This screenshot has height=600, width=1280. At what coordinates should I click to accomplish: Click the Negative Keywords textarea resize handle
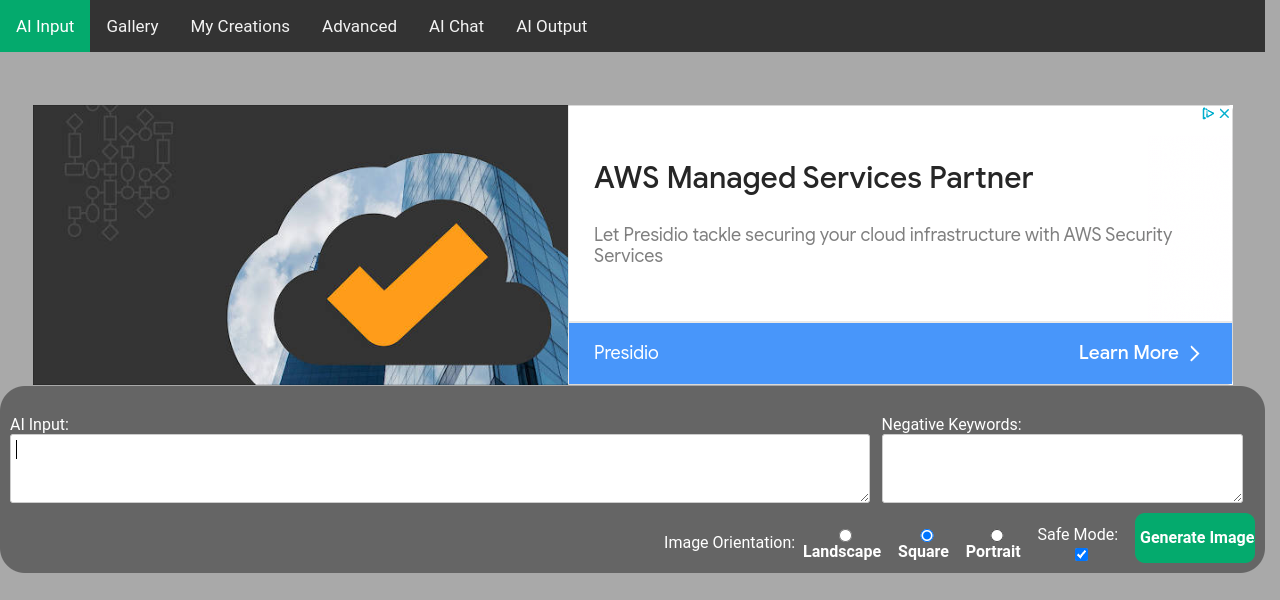tap(1236, 496)
